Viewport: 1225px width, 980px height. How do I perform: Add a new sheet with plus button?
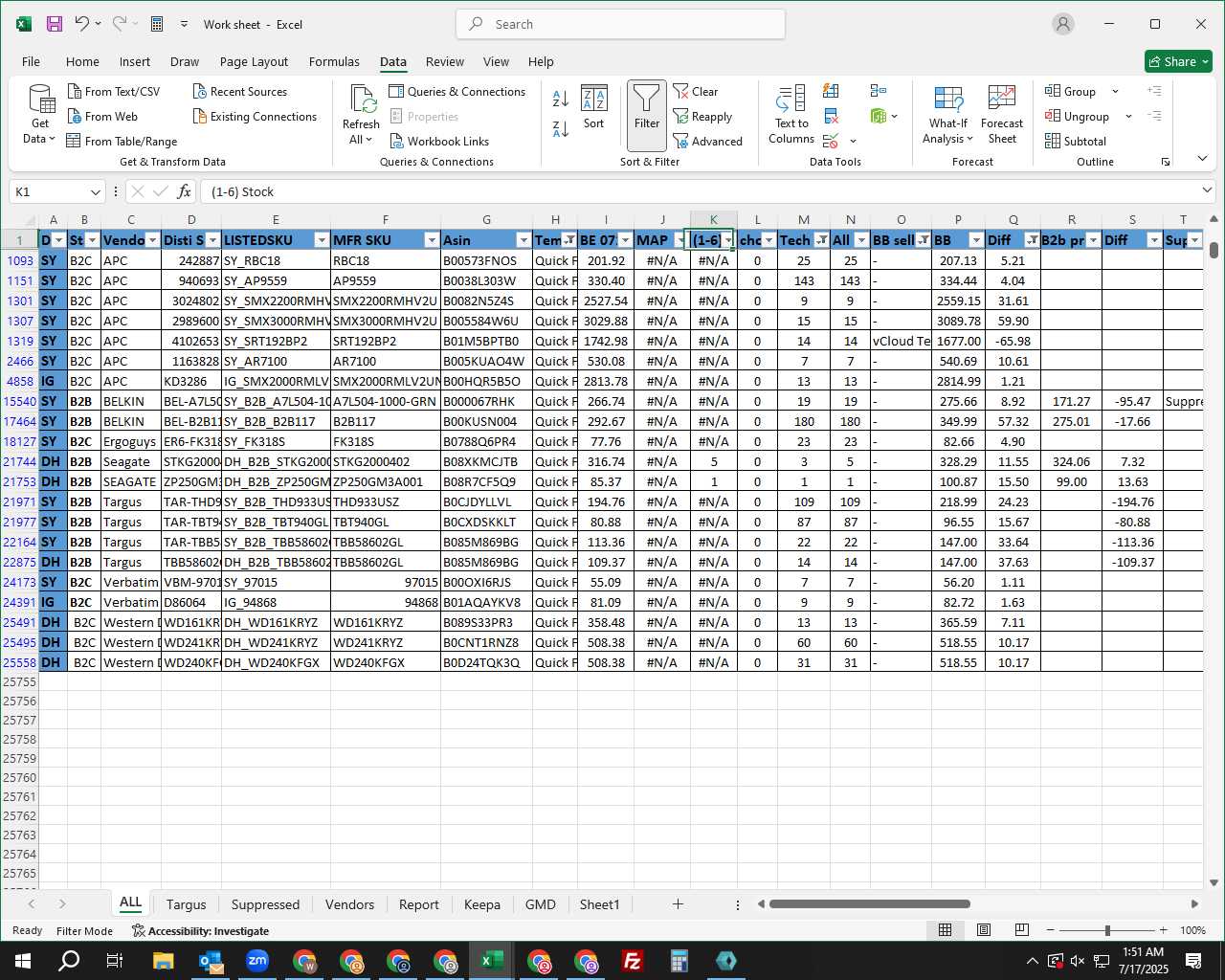[678, 903]
